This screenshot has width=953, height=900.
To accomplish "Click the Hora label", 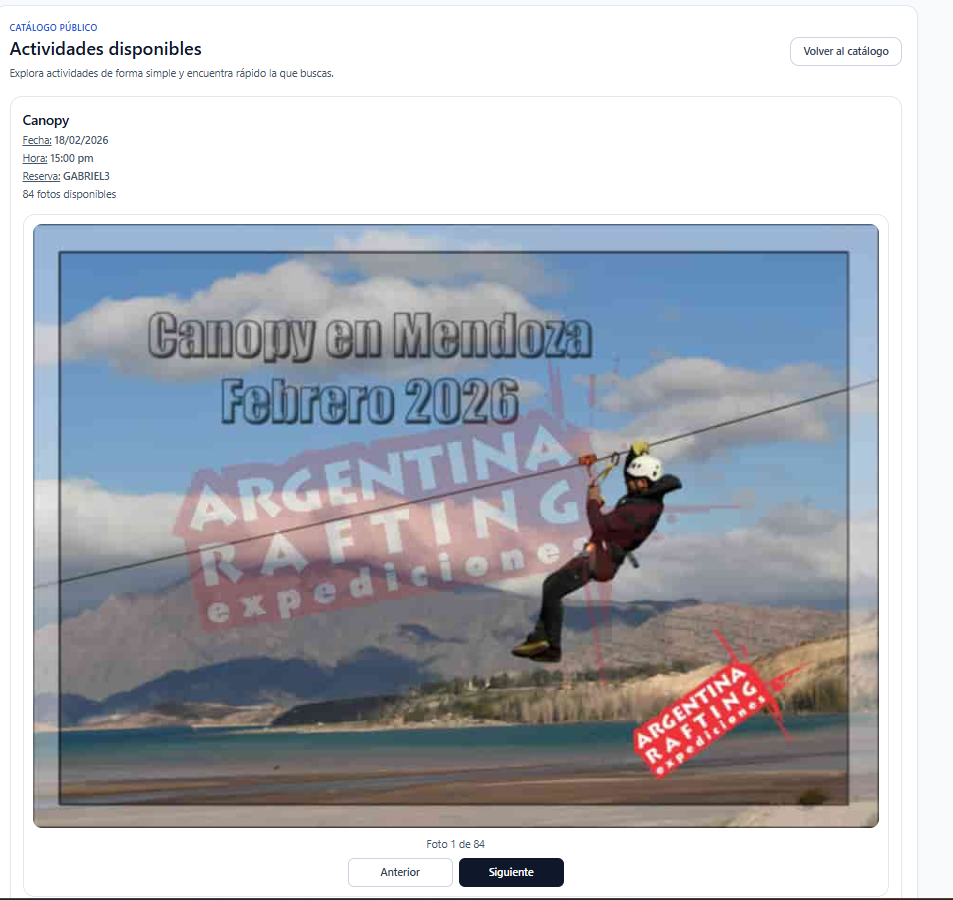I will click(x=35, y=159).
